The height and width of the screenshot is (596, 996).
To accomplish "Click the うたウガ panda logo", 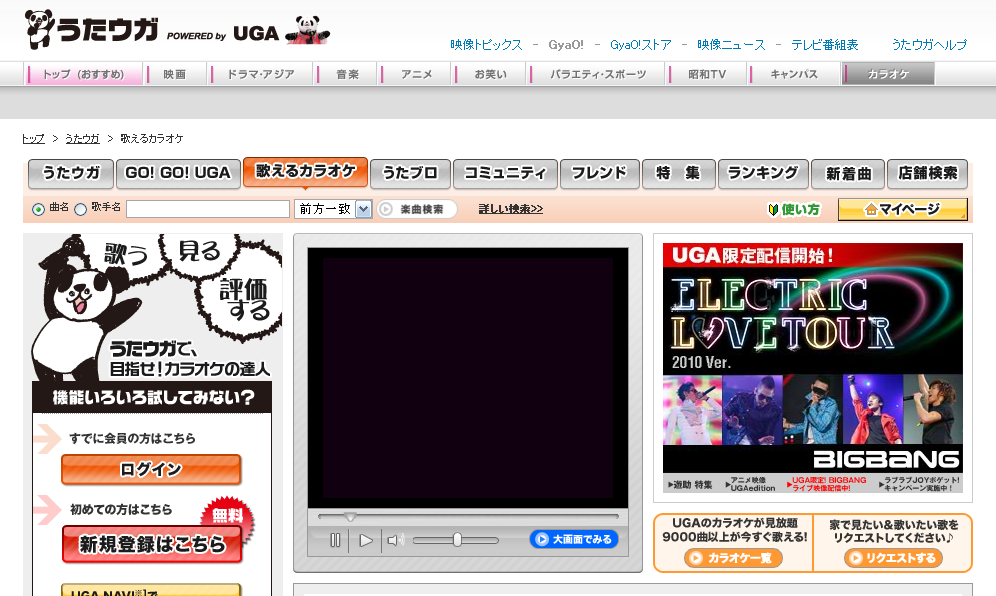I will (x=92, y=30).
